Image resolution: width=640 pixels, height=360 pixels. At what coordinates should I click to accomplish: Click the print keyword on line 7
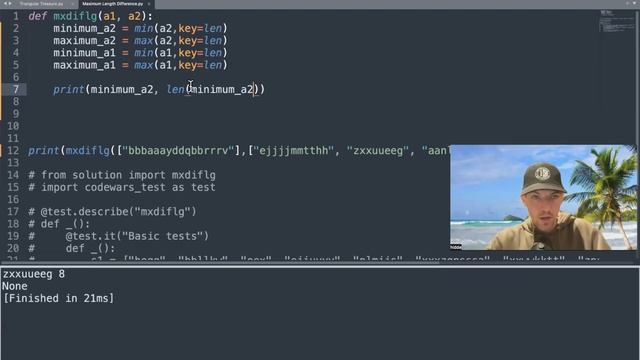(69, 89)
